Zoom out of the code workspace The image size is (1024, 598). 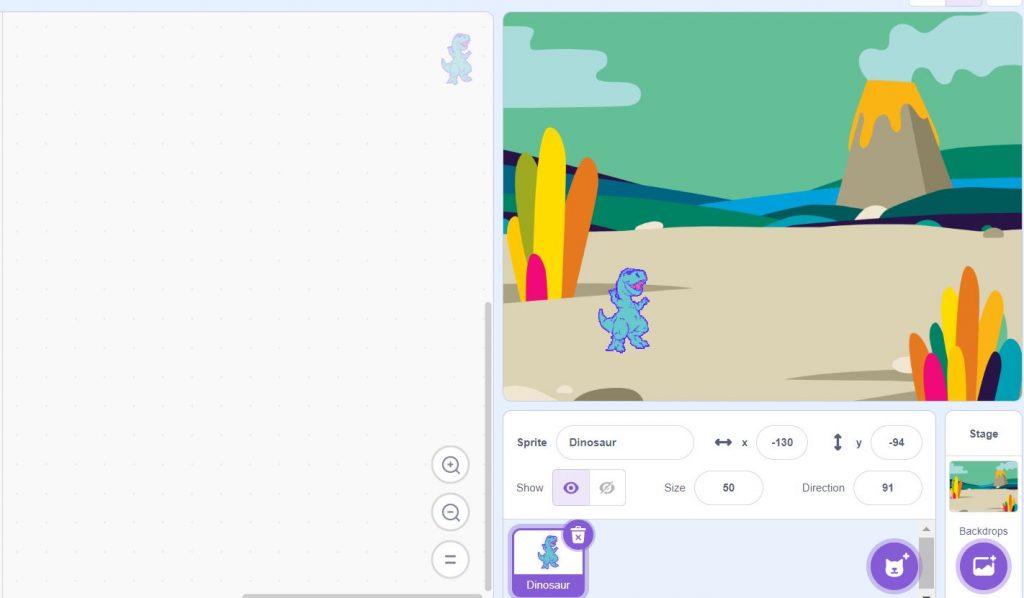tap(450, 512)
